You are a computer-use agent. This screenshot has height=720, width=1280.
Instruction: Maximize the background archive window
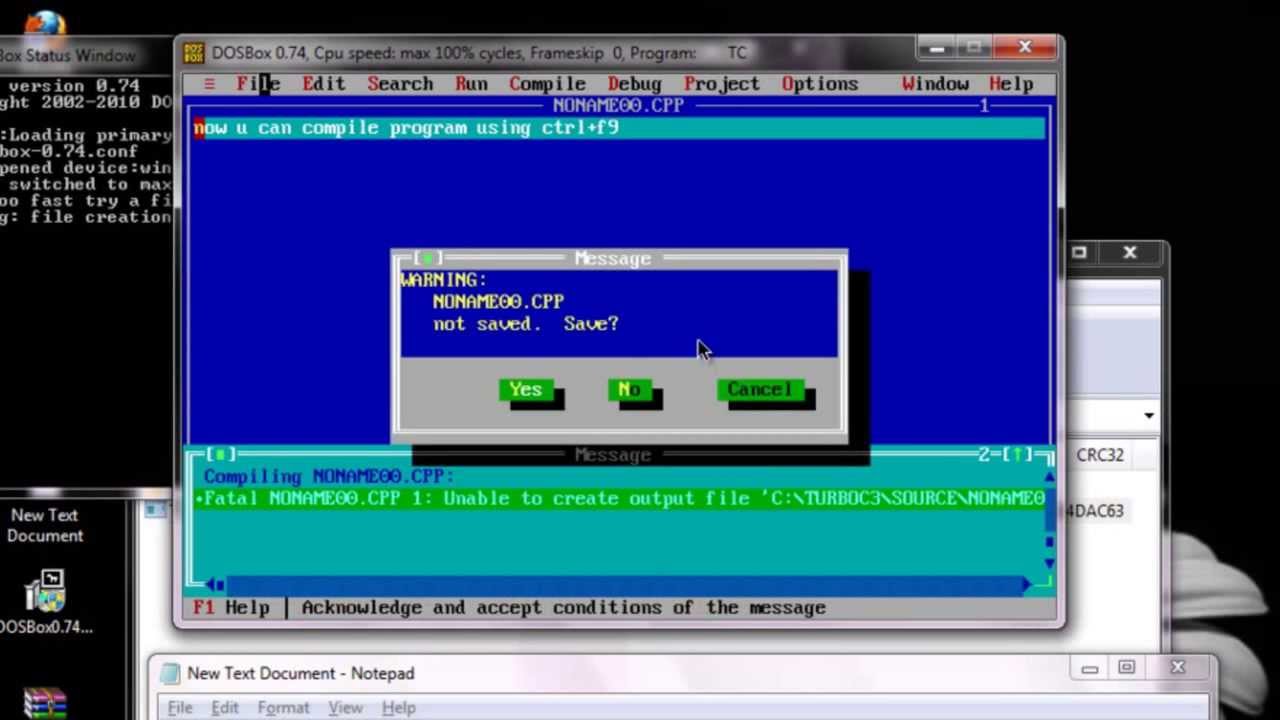coord(1079,253)
